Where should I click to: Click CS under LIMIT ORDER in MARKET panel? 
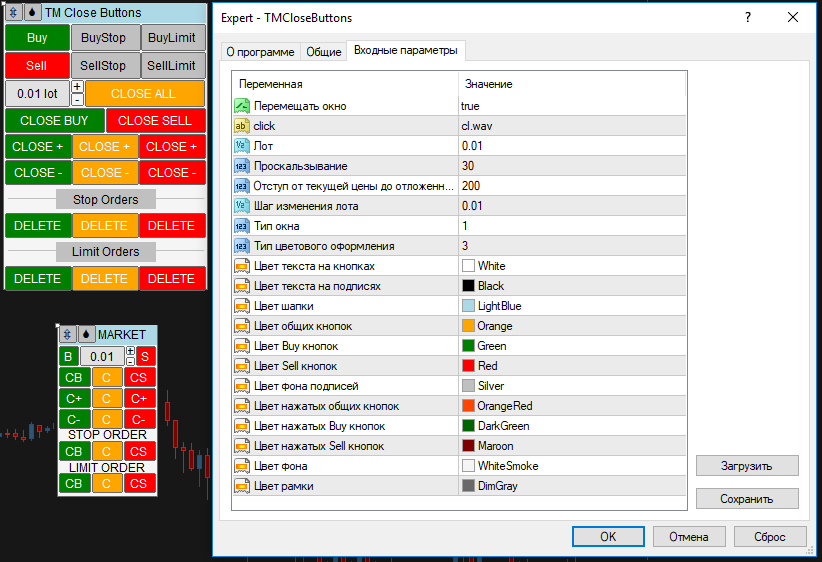tap(139, 483)
